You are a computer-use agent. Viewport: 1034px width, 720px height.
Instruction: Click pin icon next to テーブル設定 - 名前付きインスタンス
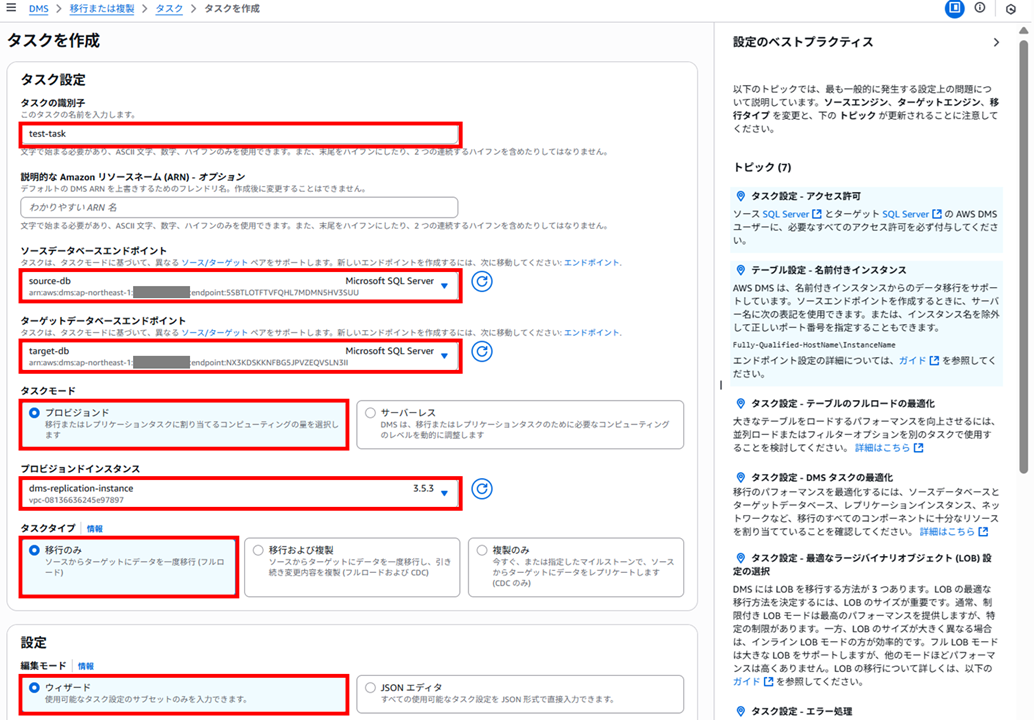click(x=741, y=270)
